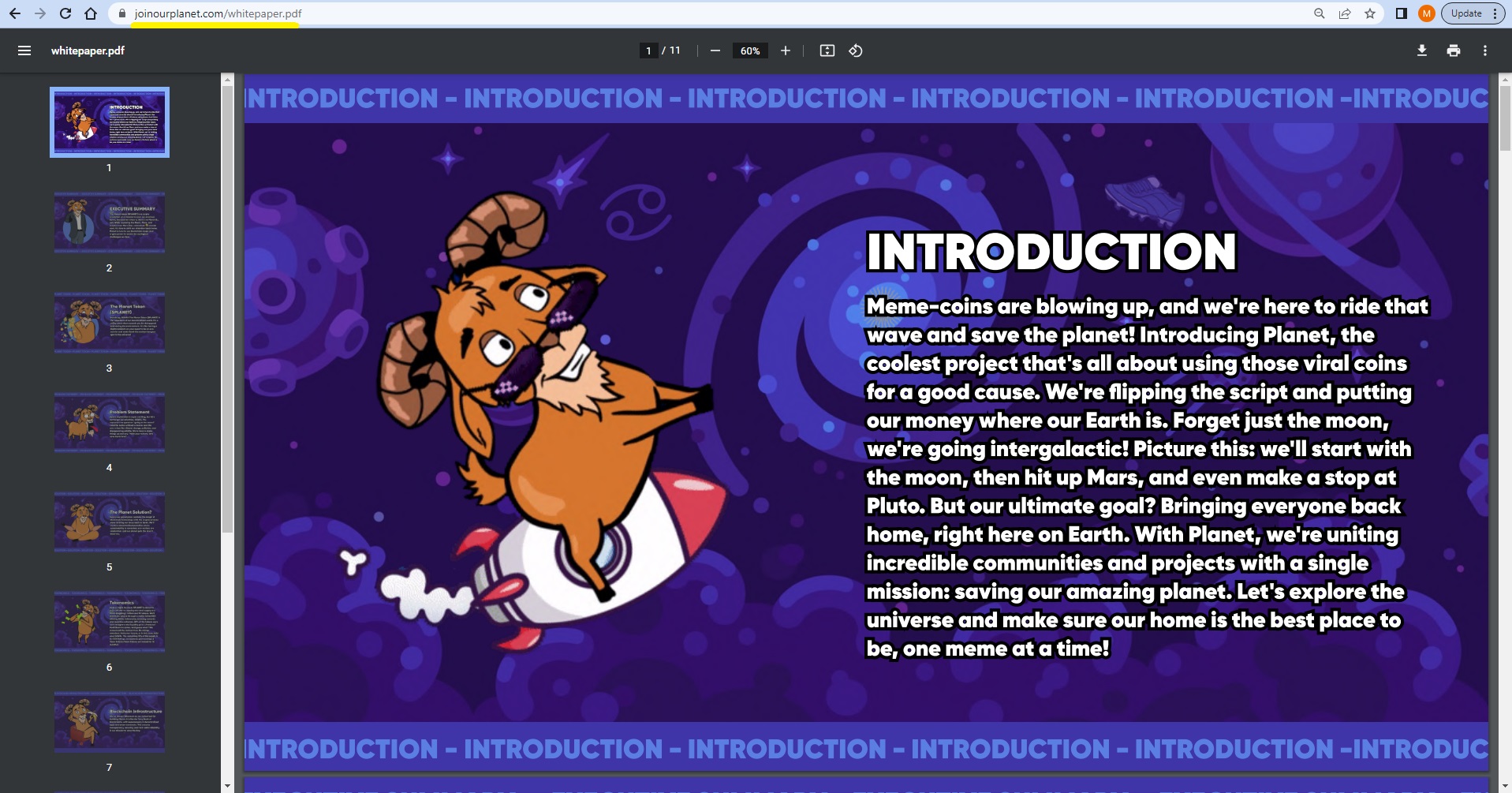Select page 1 thumbnail
The height and width of the screenshot is (793, 1512).
[110, 122]
